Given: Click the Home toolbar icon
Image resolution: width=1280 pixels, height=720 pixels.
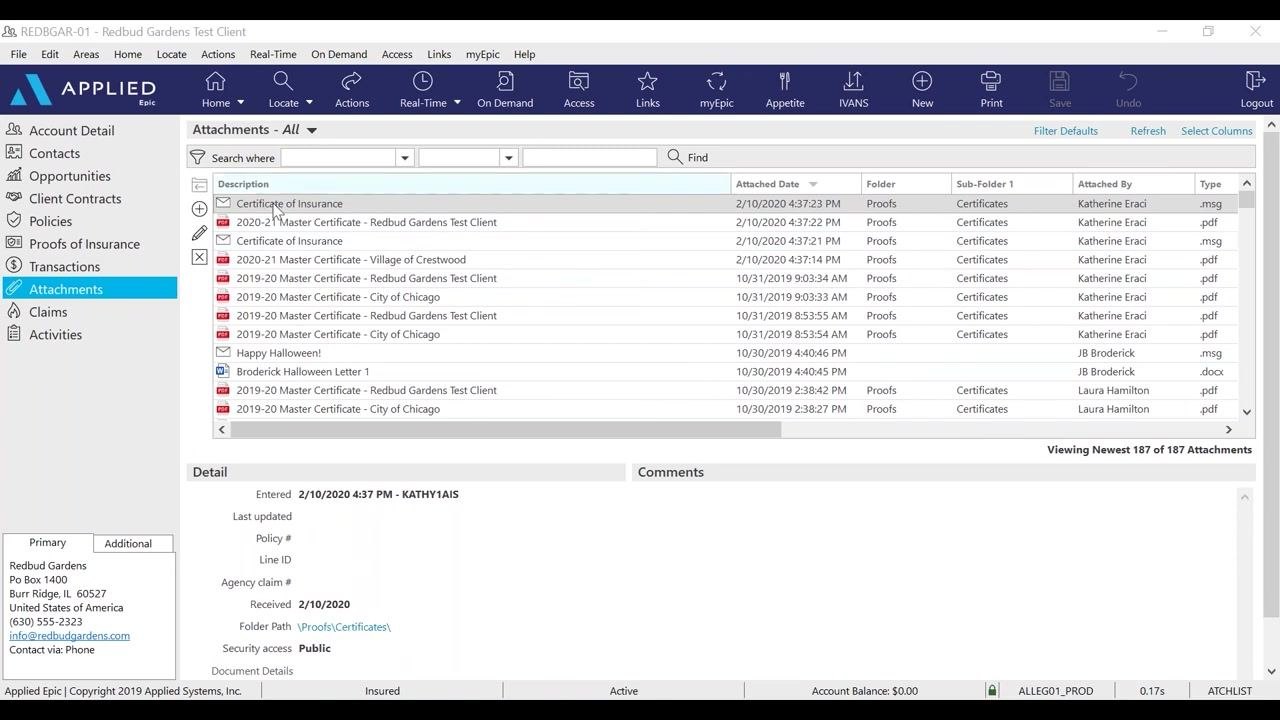Looking at the screenshot, I should point(215,82).
